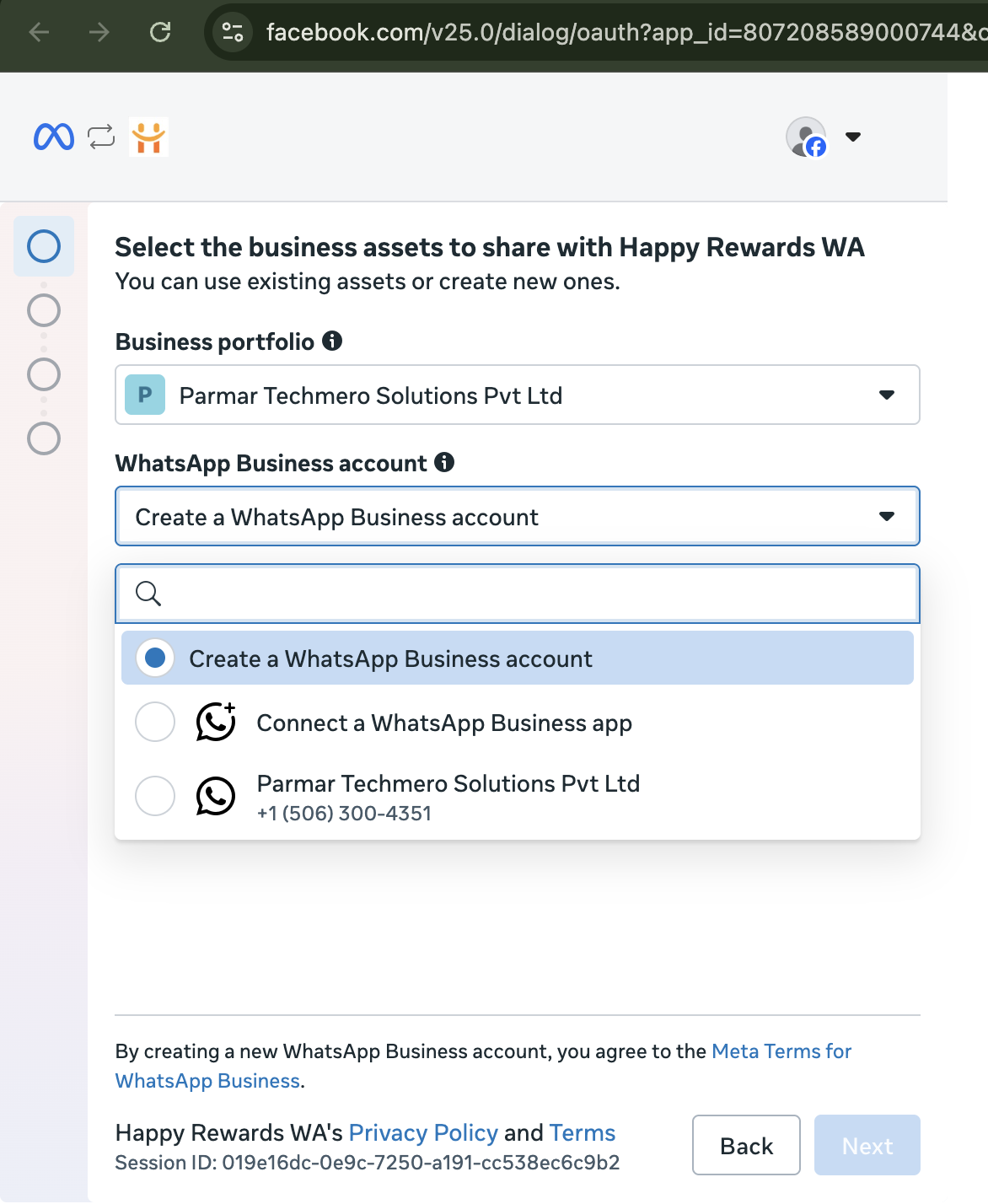Click the WhatsApp icon beside Parmar Techmero
The height and width of the screenshot is (1204, 988).
coord(216,796)
